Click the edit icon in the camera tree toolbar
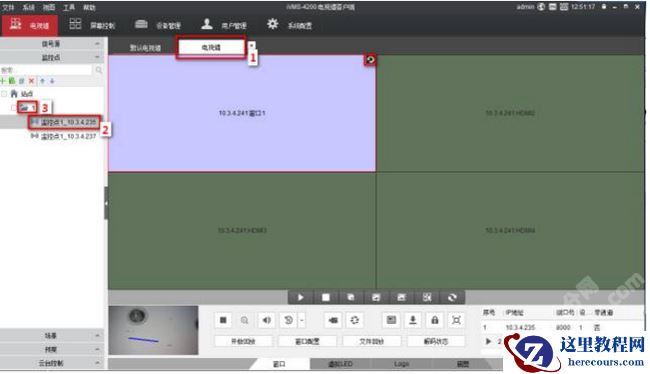The height and width of the screenshot is (374, 650). pos(22,80)
